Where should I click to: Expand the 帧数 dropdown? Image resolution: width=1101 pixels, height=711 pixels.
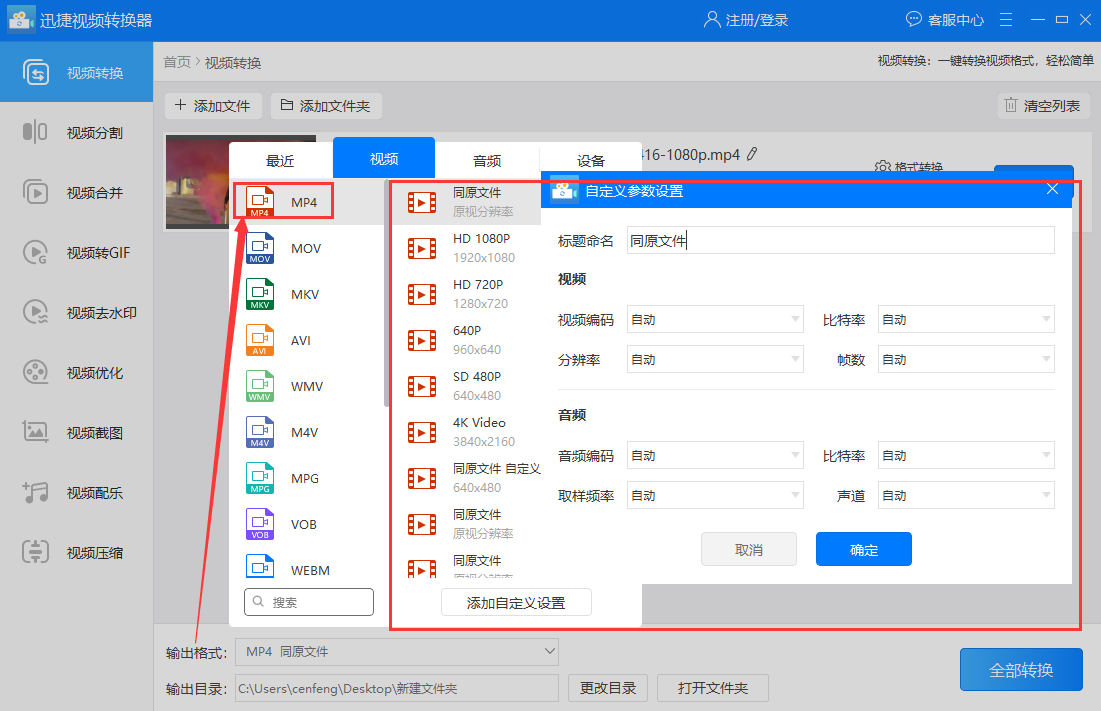(x=966, y=359)
